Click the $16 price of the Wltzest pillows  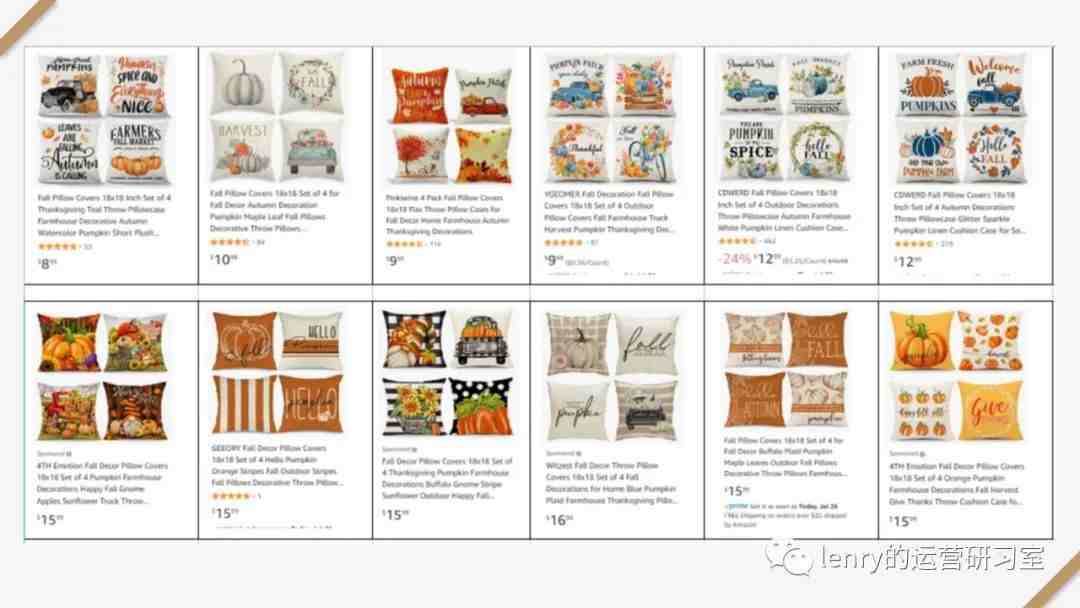pyautogui.click(x=559, y=521)
